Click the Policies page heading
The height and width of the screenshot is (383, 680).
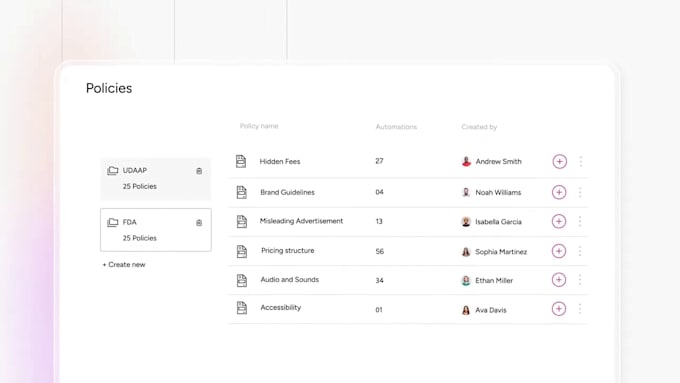click(109, 88)
